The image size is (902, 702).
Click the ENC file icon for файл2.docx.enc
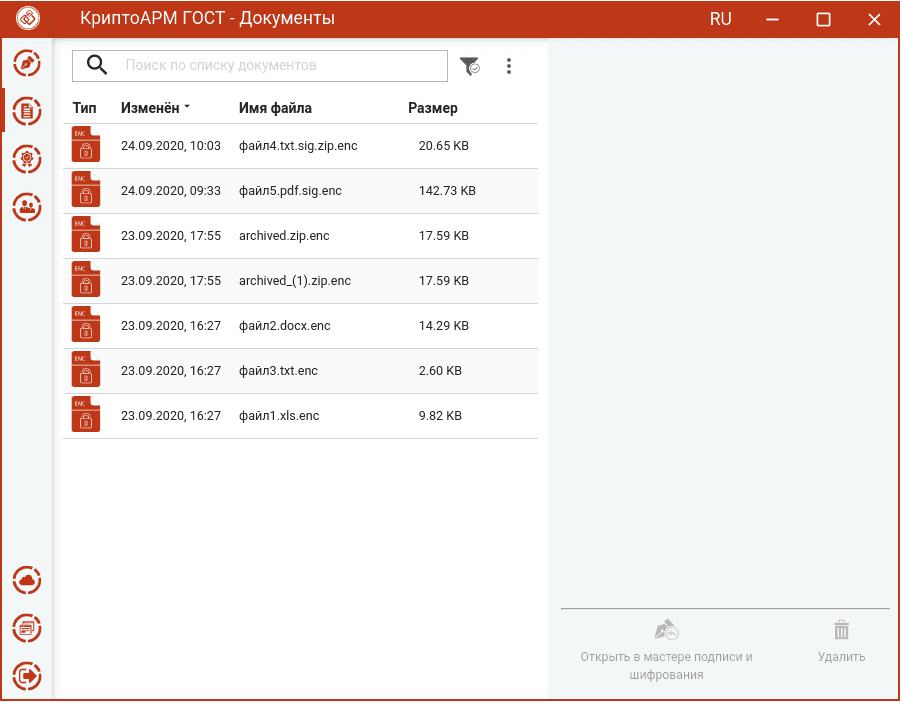click(x=86, y=324)
